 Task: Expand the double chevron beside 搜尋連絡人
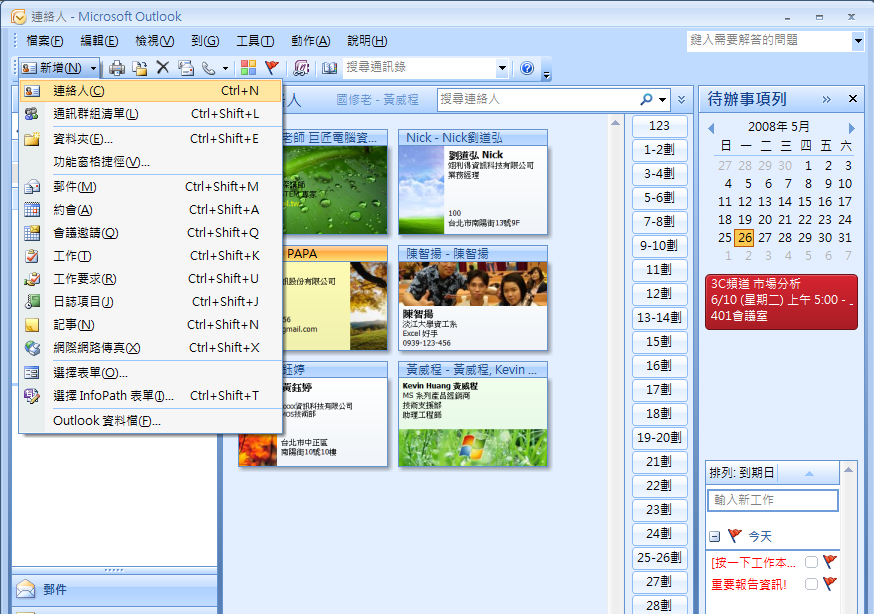coord(681,100)
